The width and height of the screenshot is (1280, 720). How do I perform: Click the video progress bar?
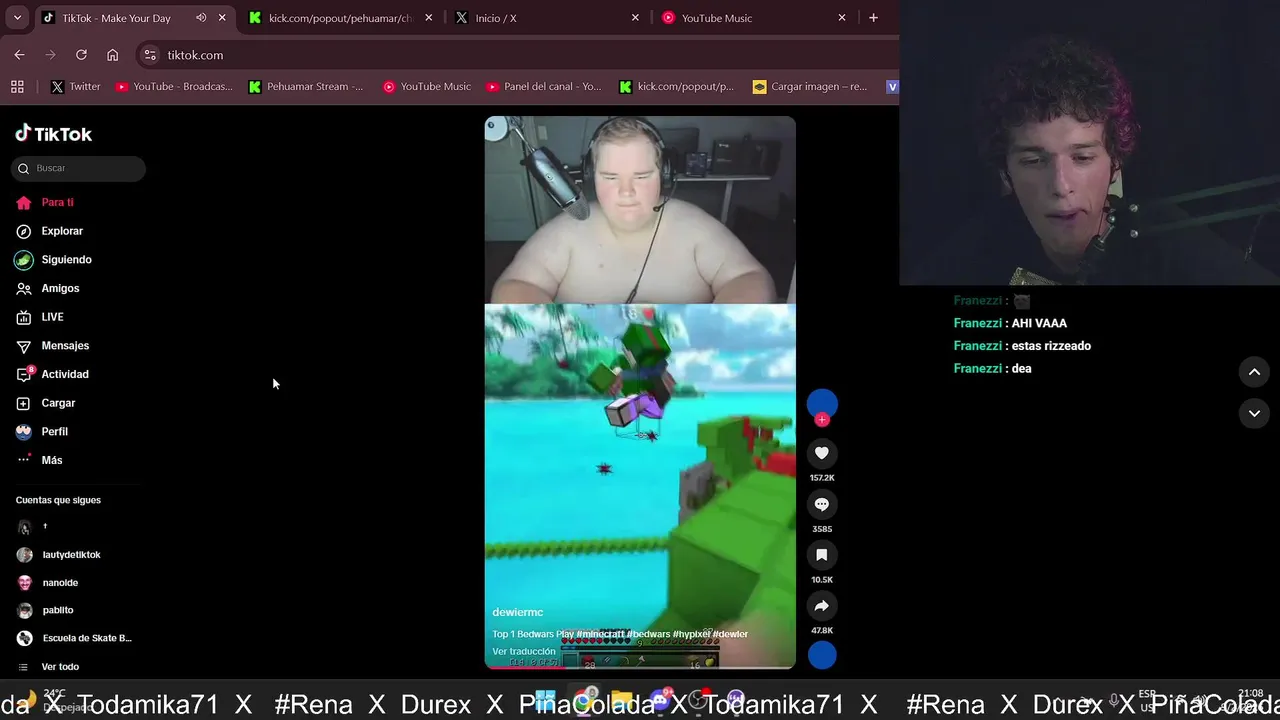click(640, 667)
